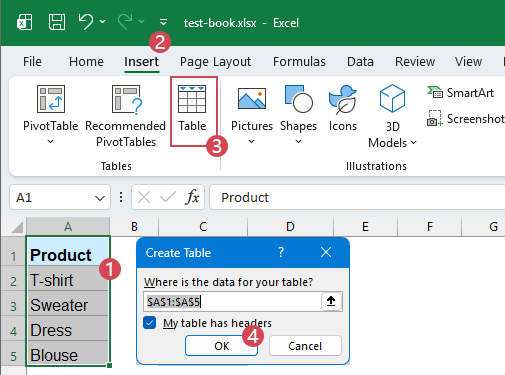This screenshot has height=375, width=505.
Task: Expand the Pictures dropdown chevron
Action: [252, 142]
